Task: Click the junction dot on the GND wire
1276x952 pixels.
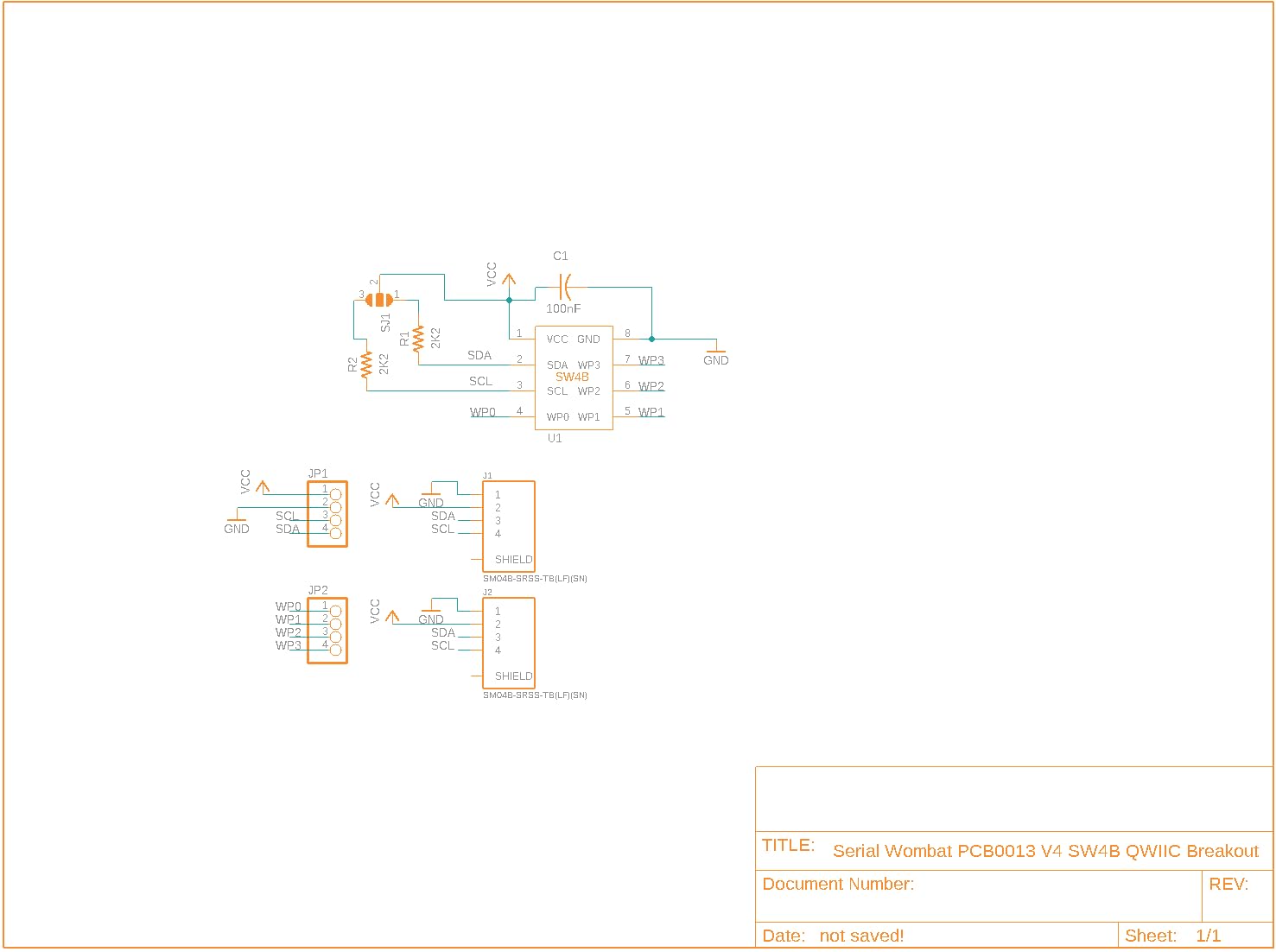Action: (651, 339)
